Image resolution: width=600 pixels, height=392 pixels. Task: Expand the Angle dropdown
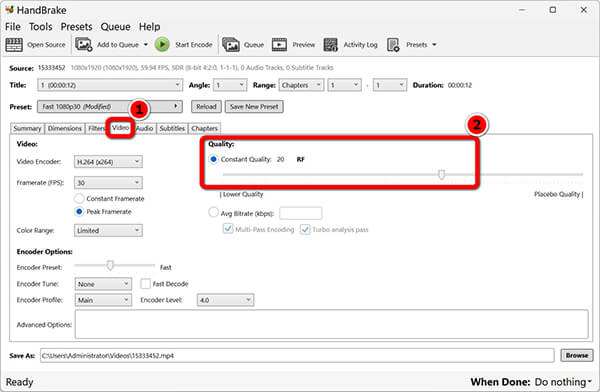coord(230,85)
